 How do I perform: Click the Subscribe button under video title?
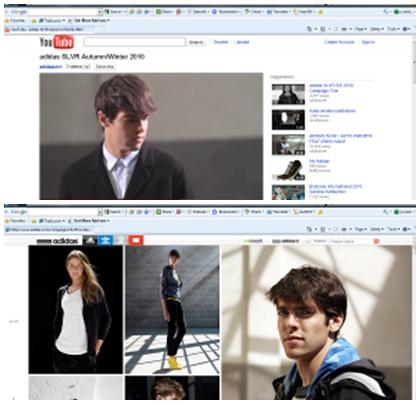[x=104, y=67]
